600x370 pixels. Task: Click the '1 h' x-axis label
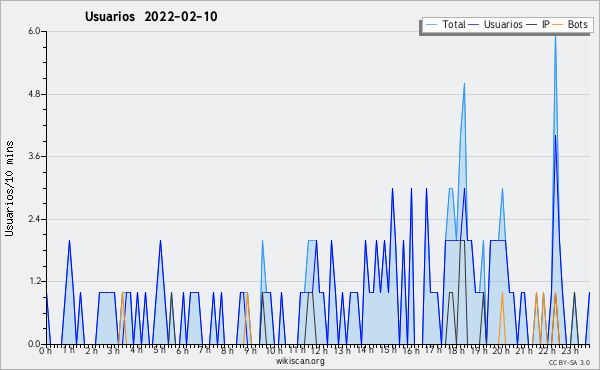tap(69, 350)
